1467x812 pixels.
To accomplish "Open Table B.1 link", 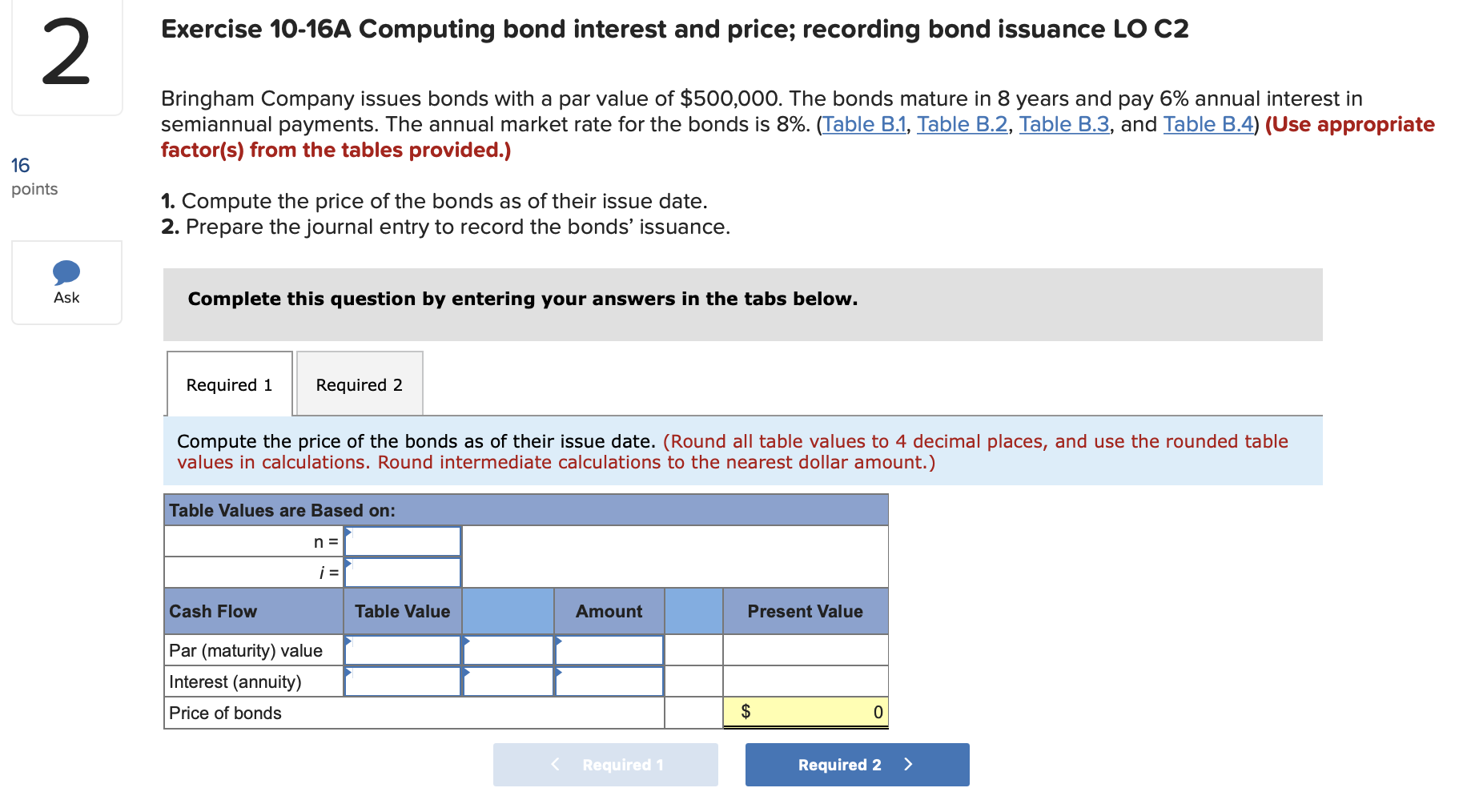I will click(x=863, y=124).
